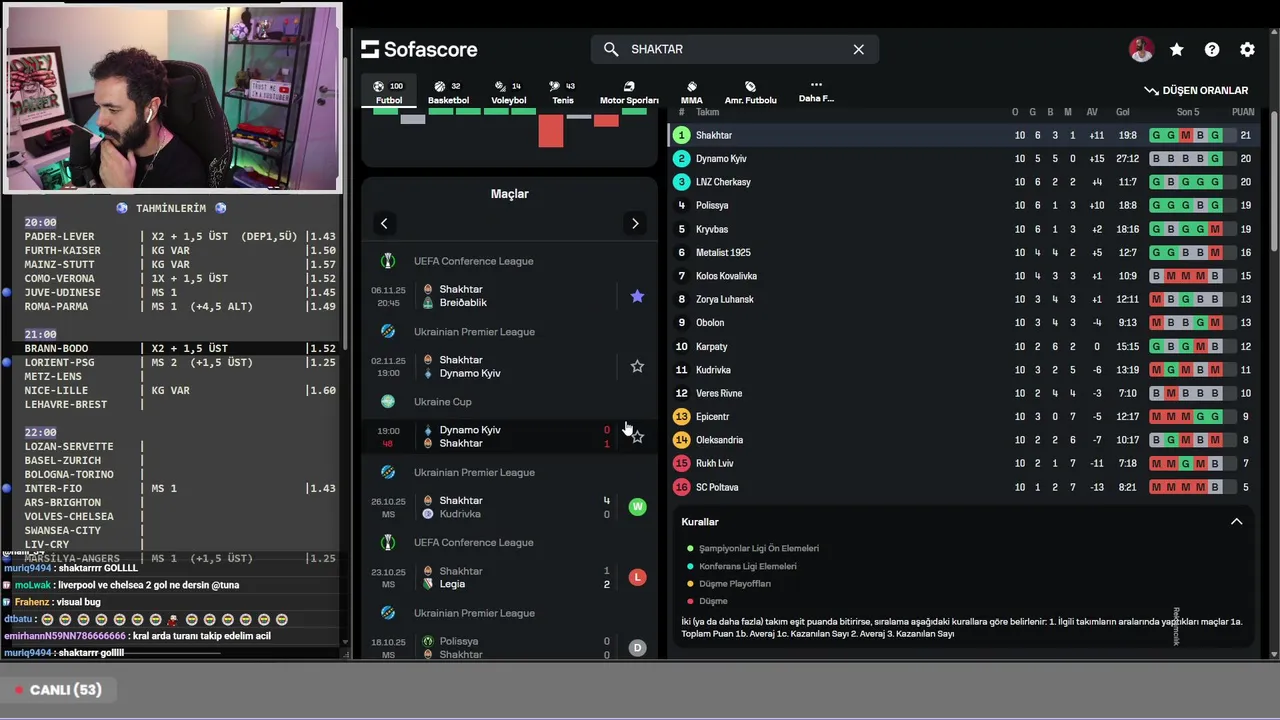Clear the SHAKTAR search text
1280x720 pixels.
pyautogui.click(x=858, y=49)
